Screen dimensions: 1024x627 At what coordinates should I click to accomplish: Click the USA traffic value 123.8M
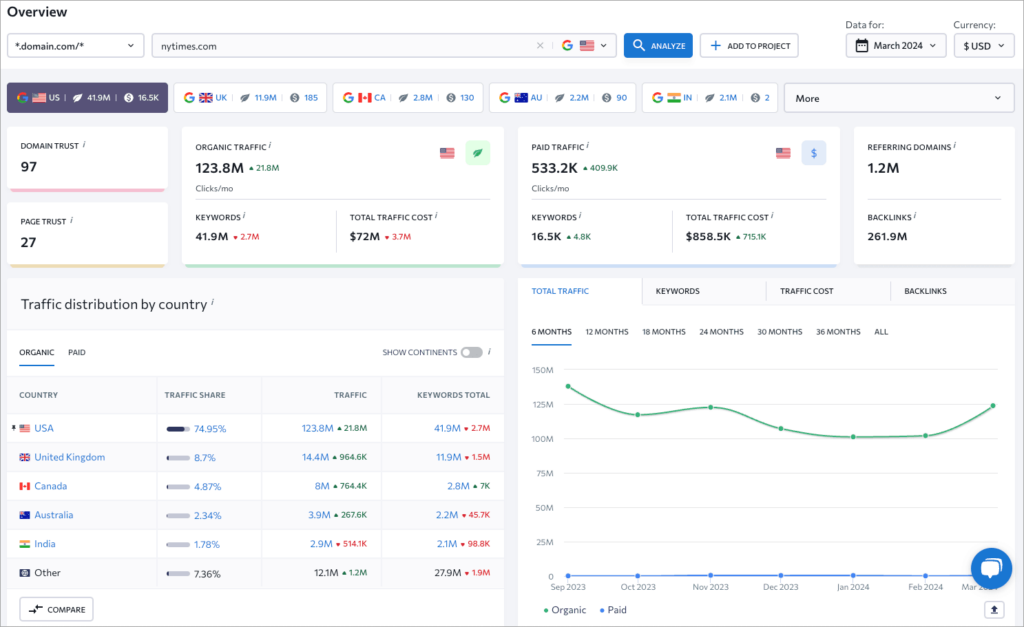[x=317, y=428]
